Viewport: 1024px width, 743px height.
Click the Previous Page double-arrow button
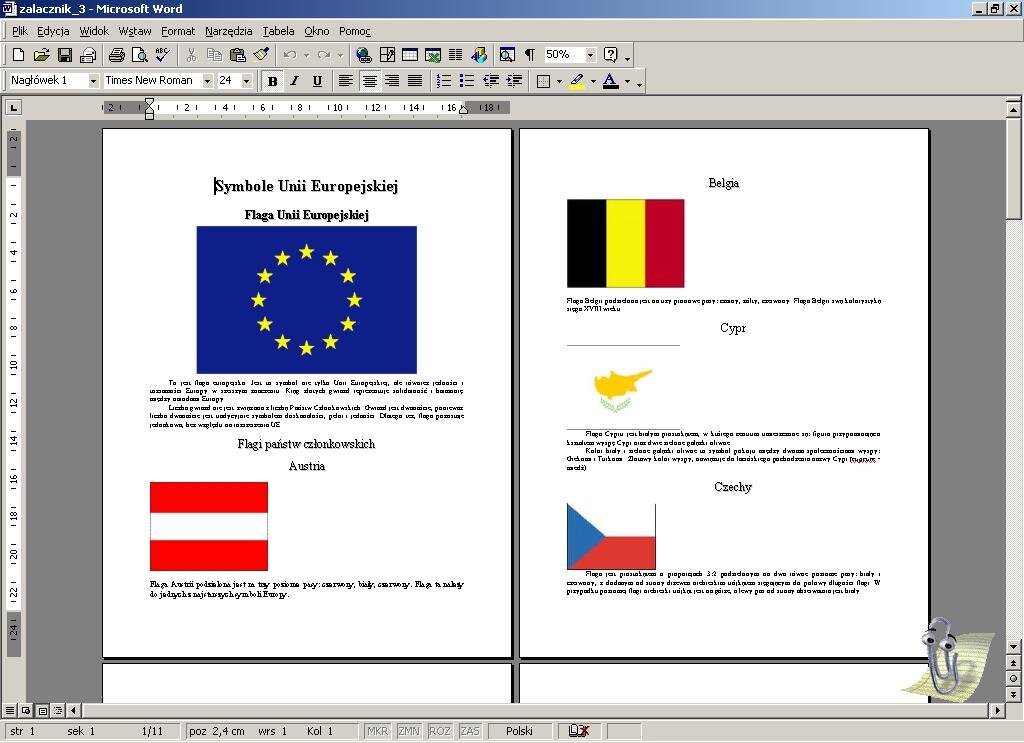[x=1013, y=663]
